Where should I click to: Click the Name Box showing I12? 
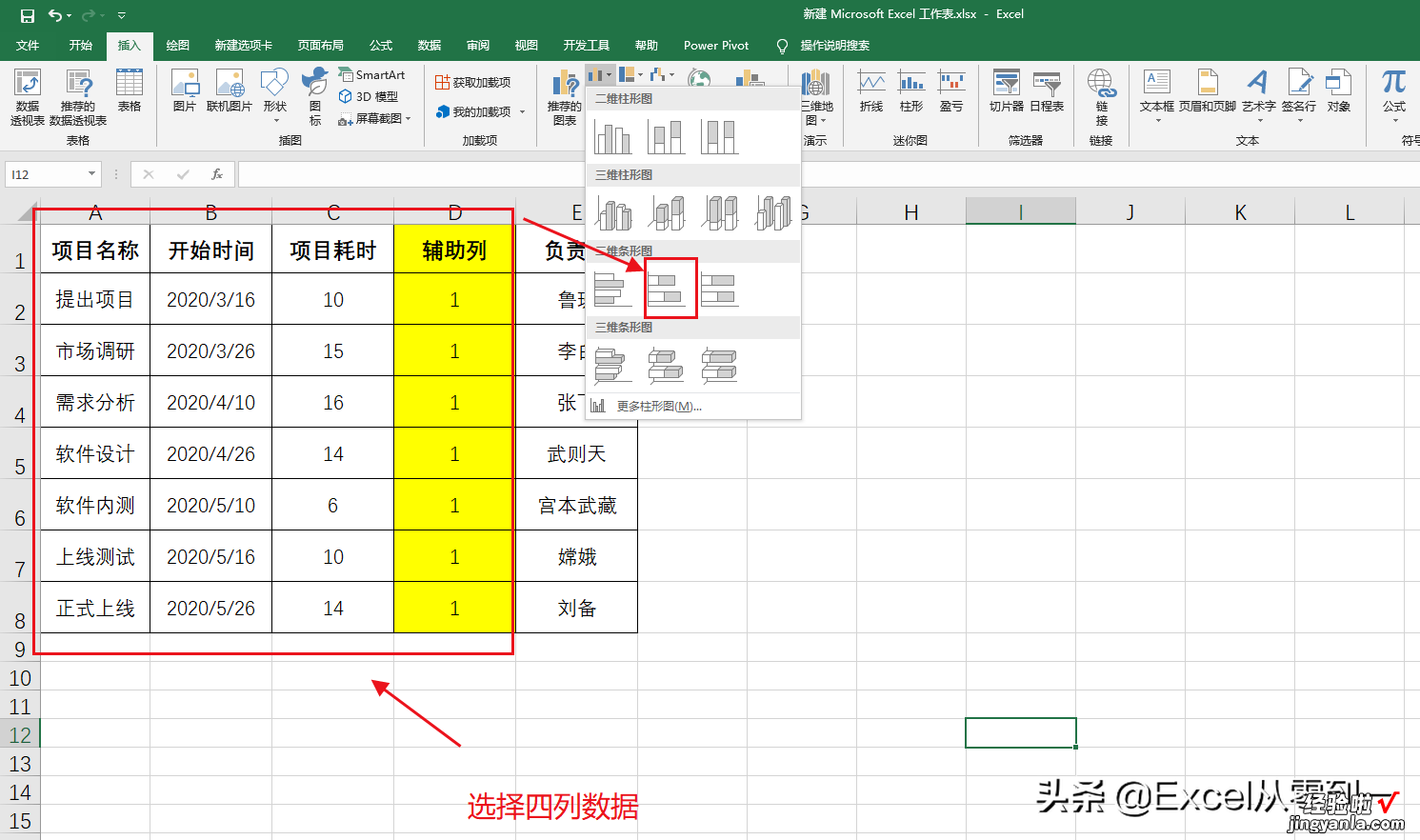[x=53, y=174]
